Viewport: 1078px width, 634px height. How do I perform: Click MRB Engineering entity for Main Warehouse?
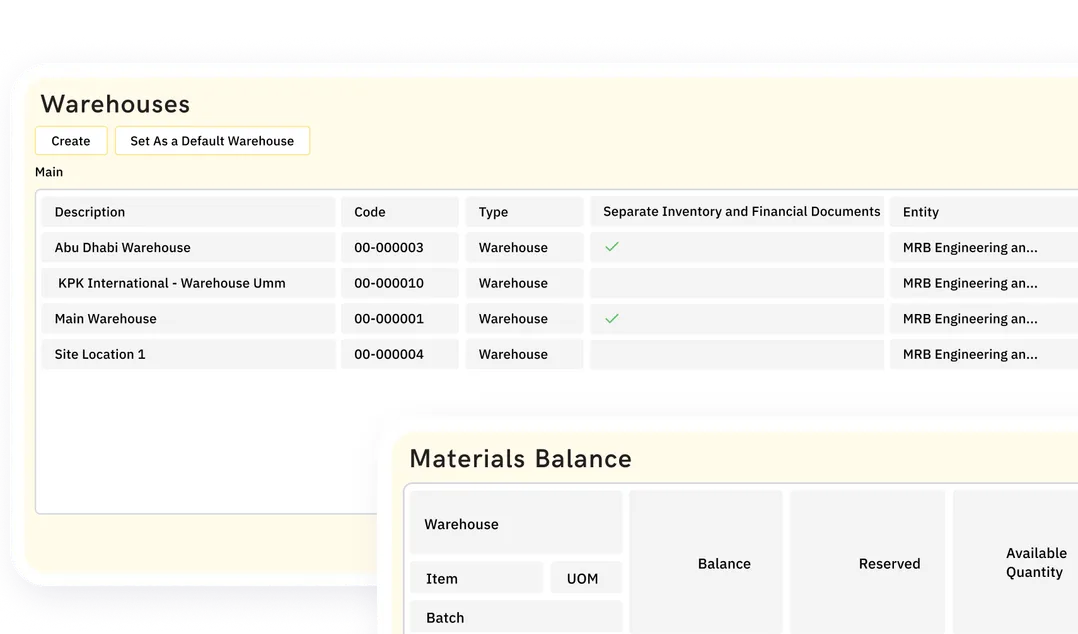[969, 318]
